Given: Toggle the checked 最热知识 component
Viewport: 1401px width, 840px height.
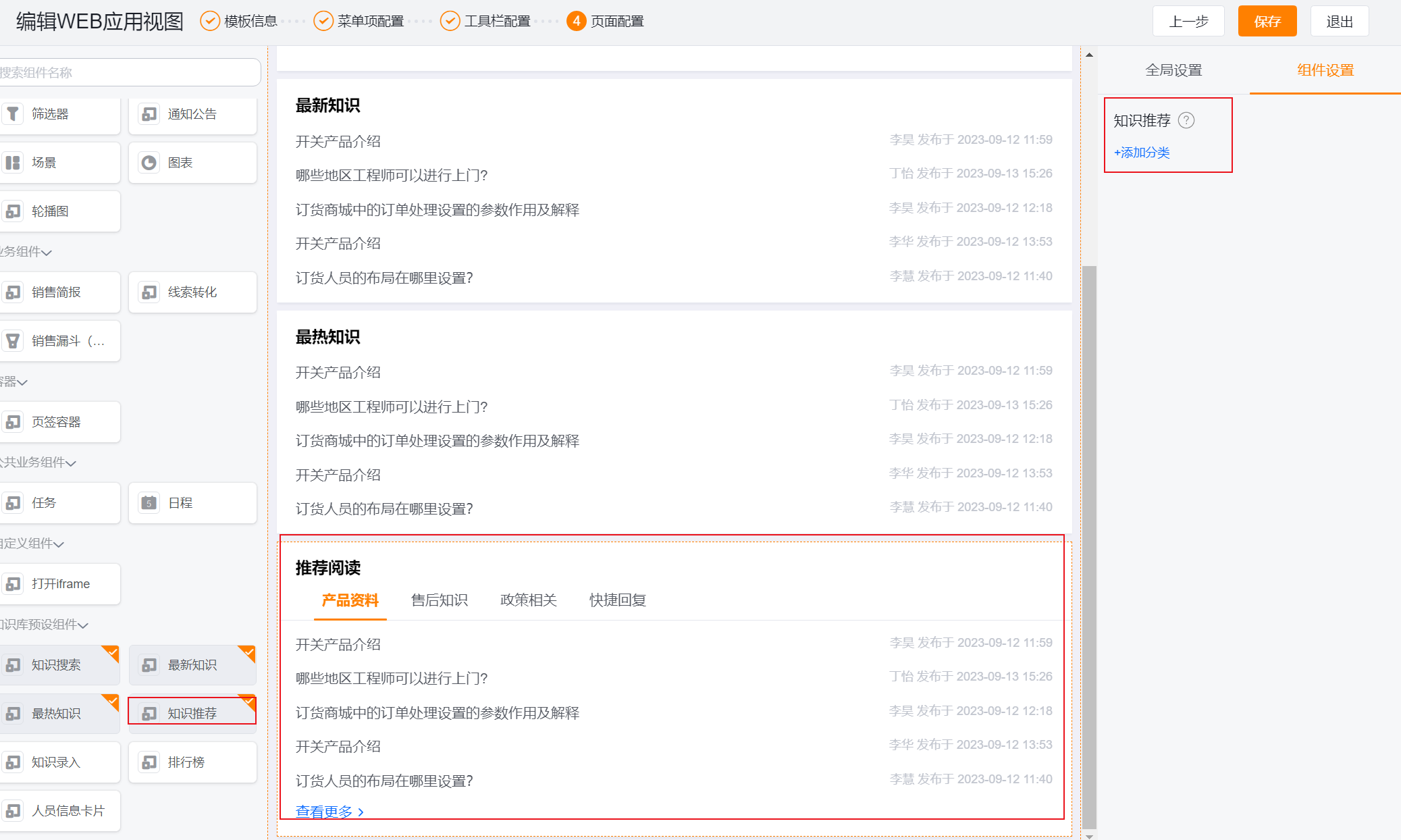Looking at the screenshot, I should point(59,713).
